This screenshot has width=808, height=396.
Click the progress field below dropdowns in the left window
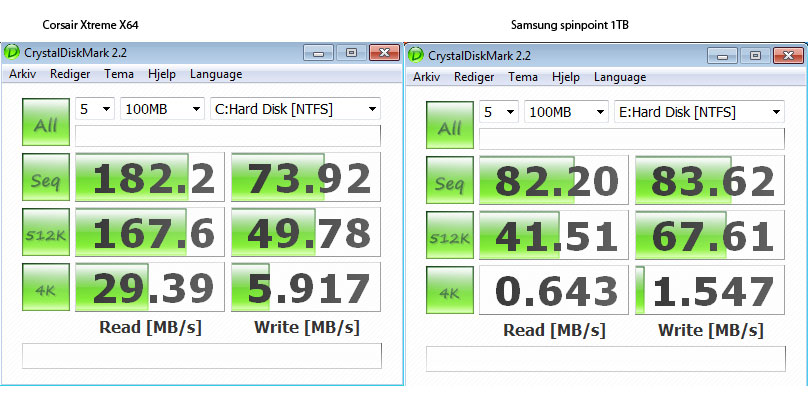[x=228, y=136]
